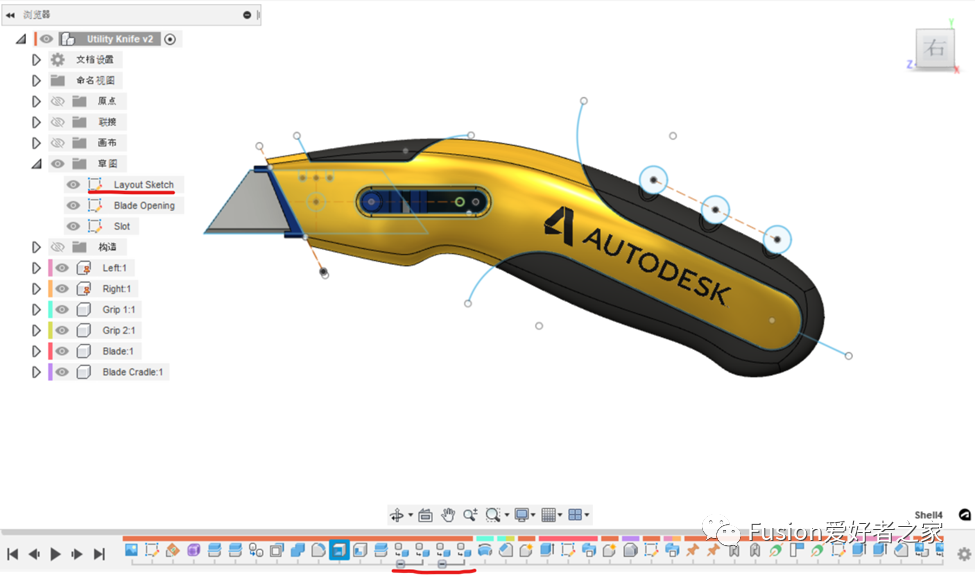Image resolution: width=975 pixels, height=575 pixels.
Task: Click the Slot sketch icon
Action: [x=95, y=226]
